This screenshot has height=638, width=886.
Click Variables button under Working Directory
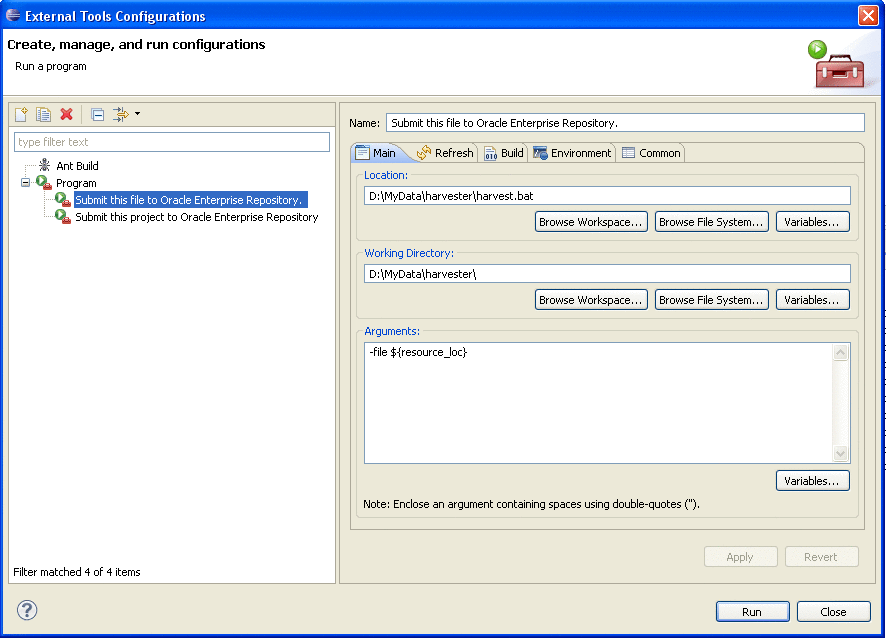tap(813, 300)
